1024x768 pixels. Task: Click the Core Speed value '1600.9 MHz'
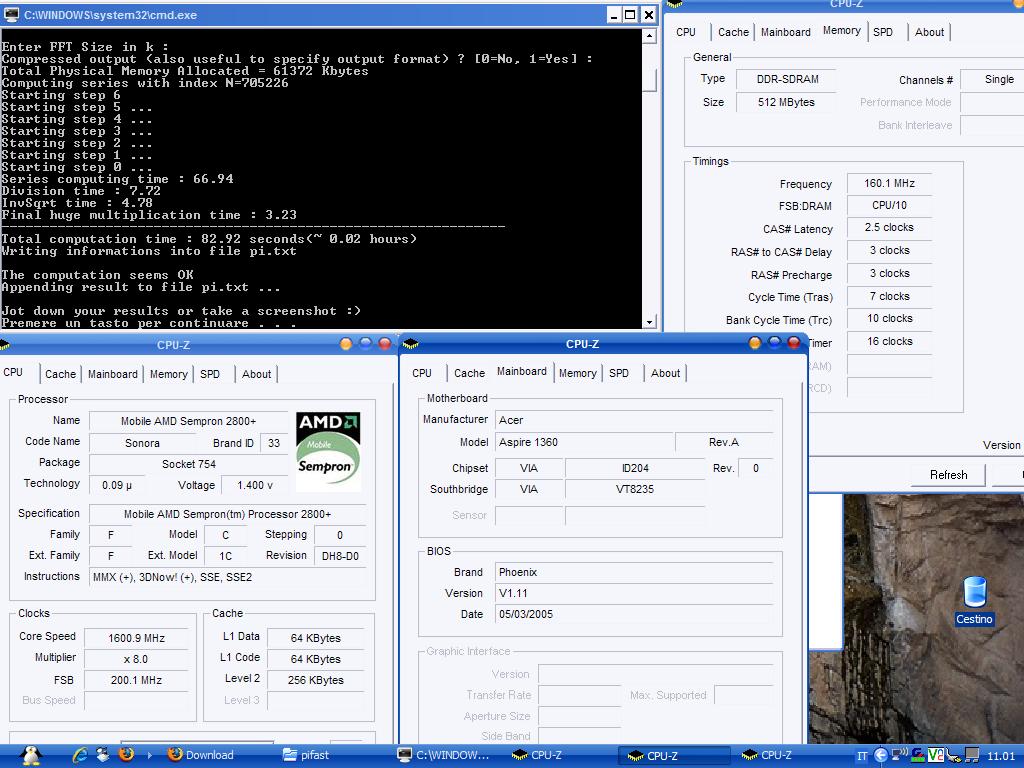(x=136, y=638)
